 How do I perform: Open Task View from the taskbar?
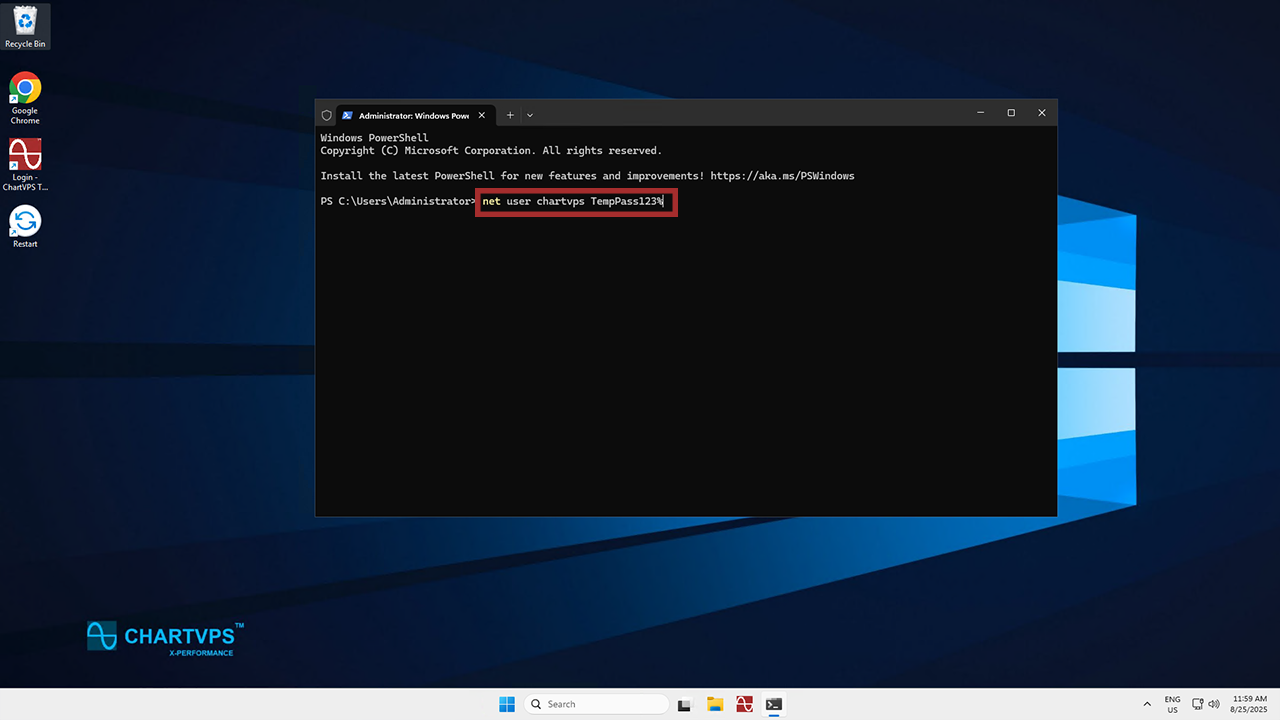point(684,704)
